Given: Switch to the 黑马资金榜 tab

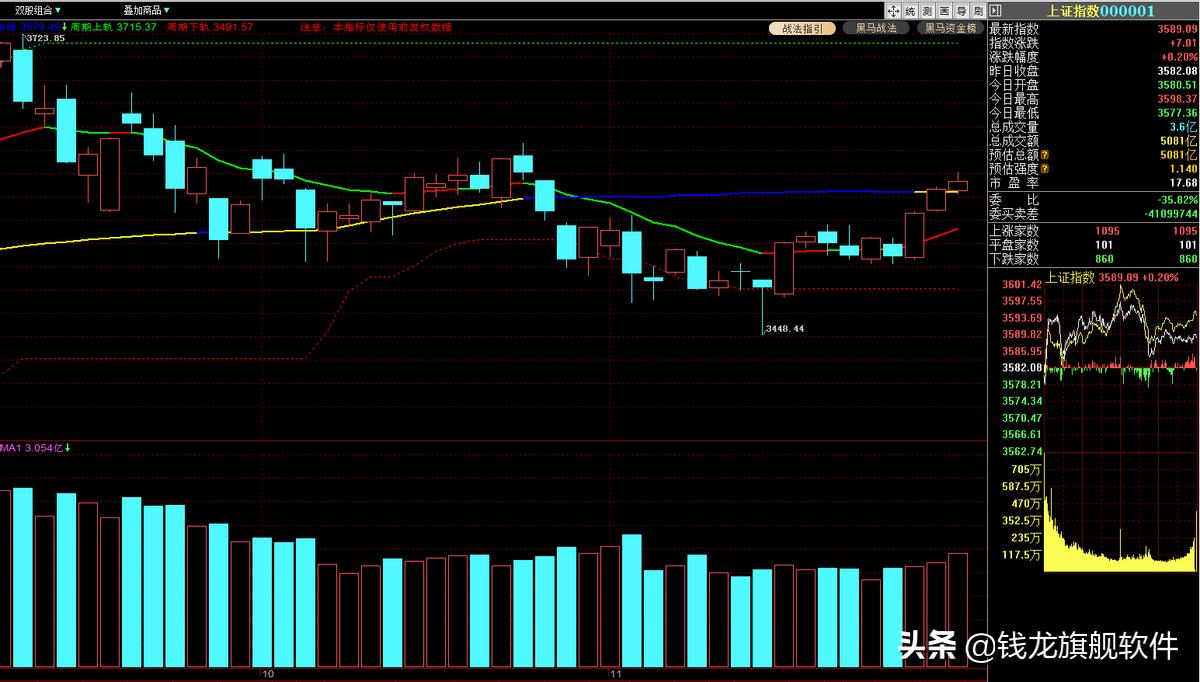Looking at the screenshot, I should click(x=950, y=28).
